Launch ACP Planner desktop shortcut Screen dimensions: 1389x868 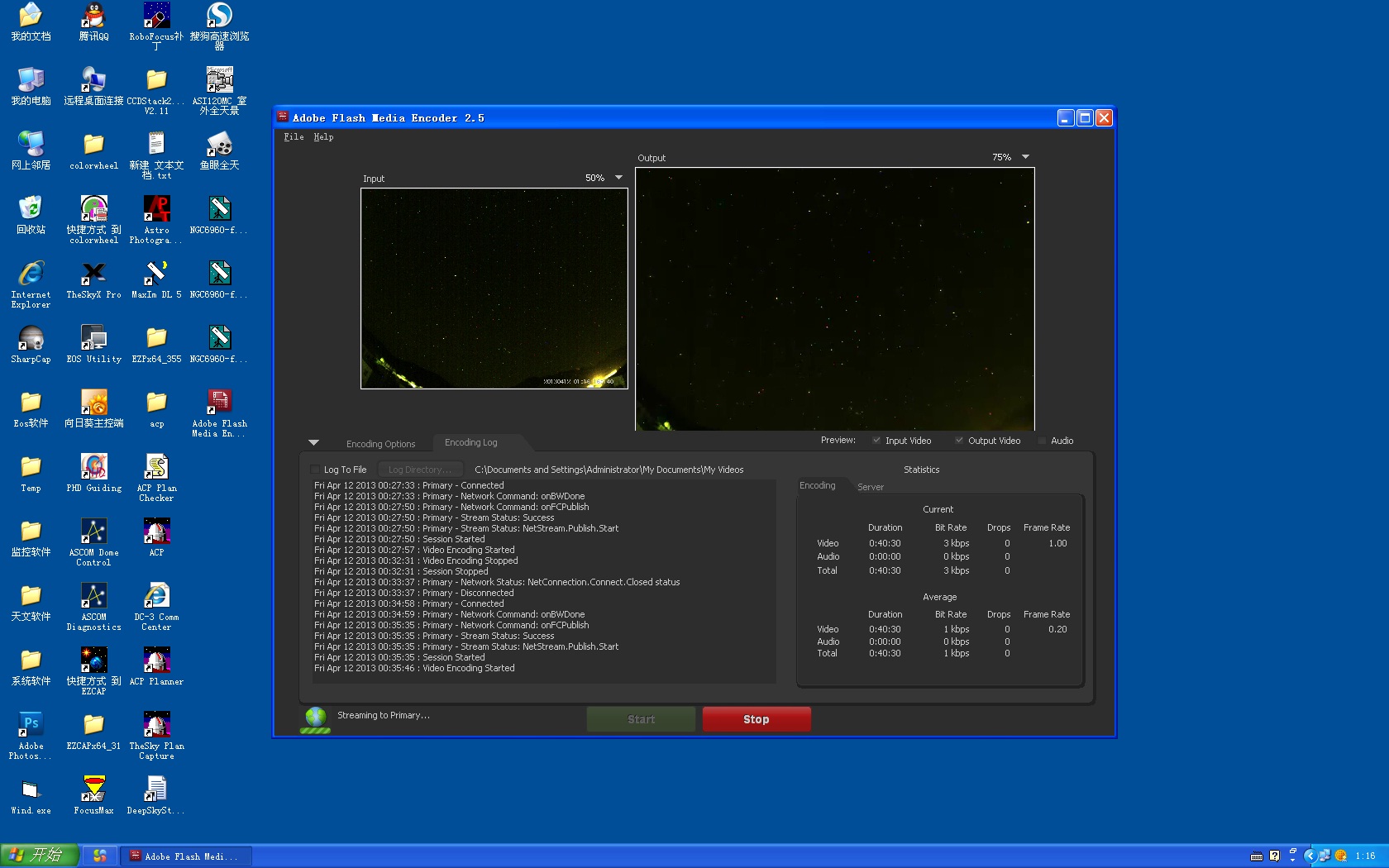click(156, 666)
